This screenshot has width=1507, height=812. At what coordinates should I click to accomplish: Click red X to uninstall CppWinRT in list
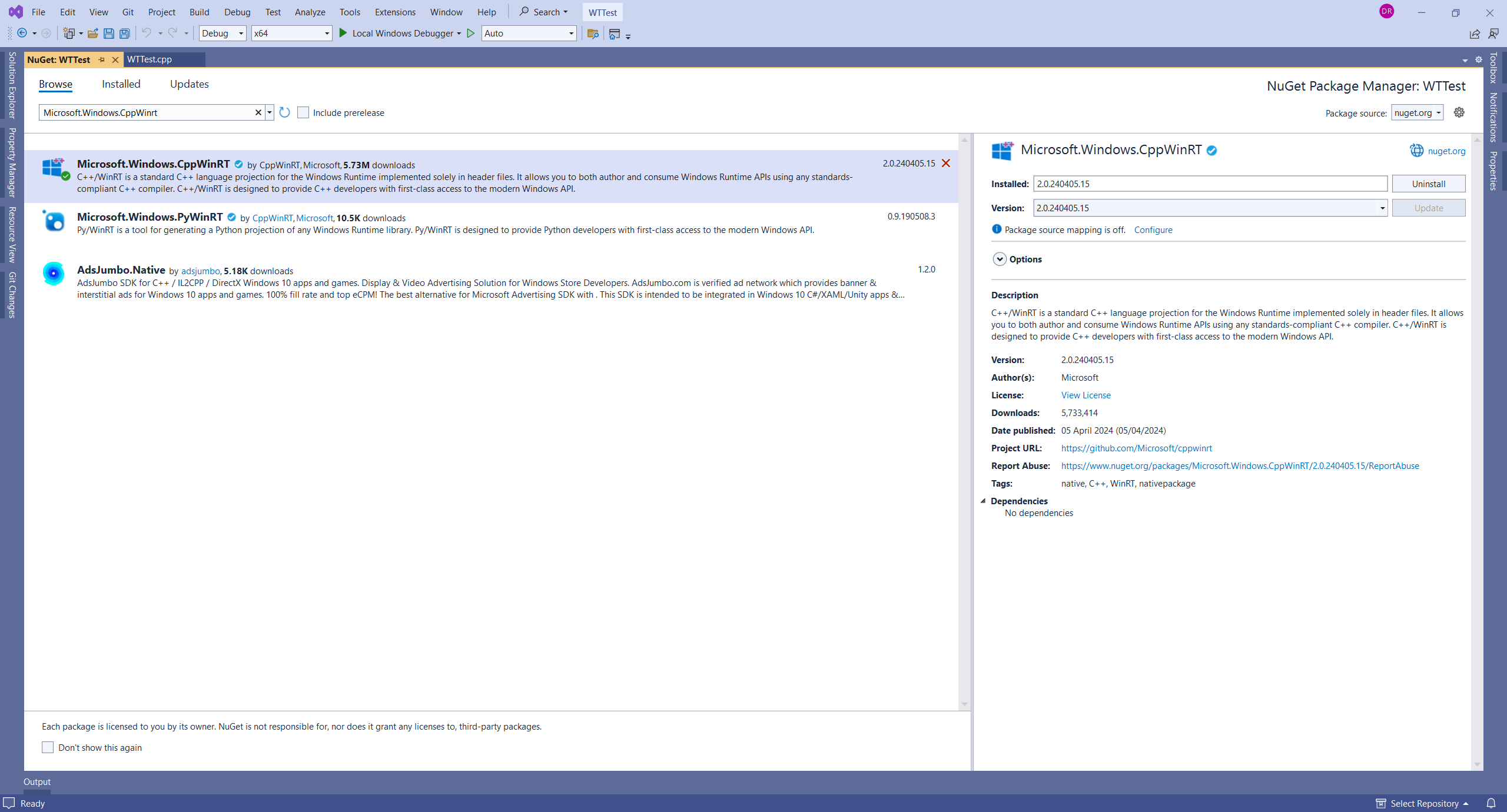(x=946, y=163)
